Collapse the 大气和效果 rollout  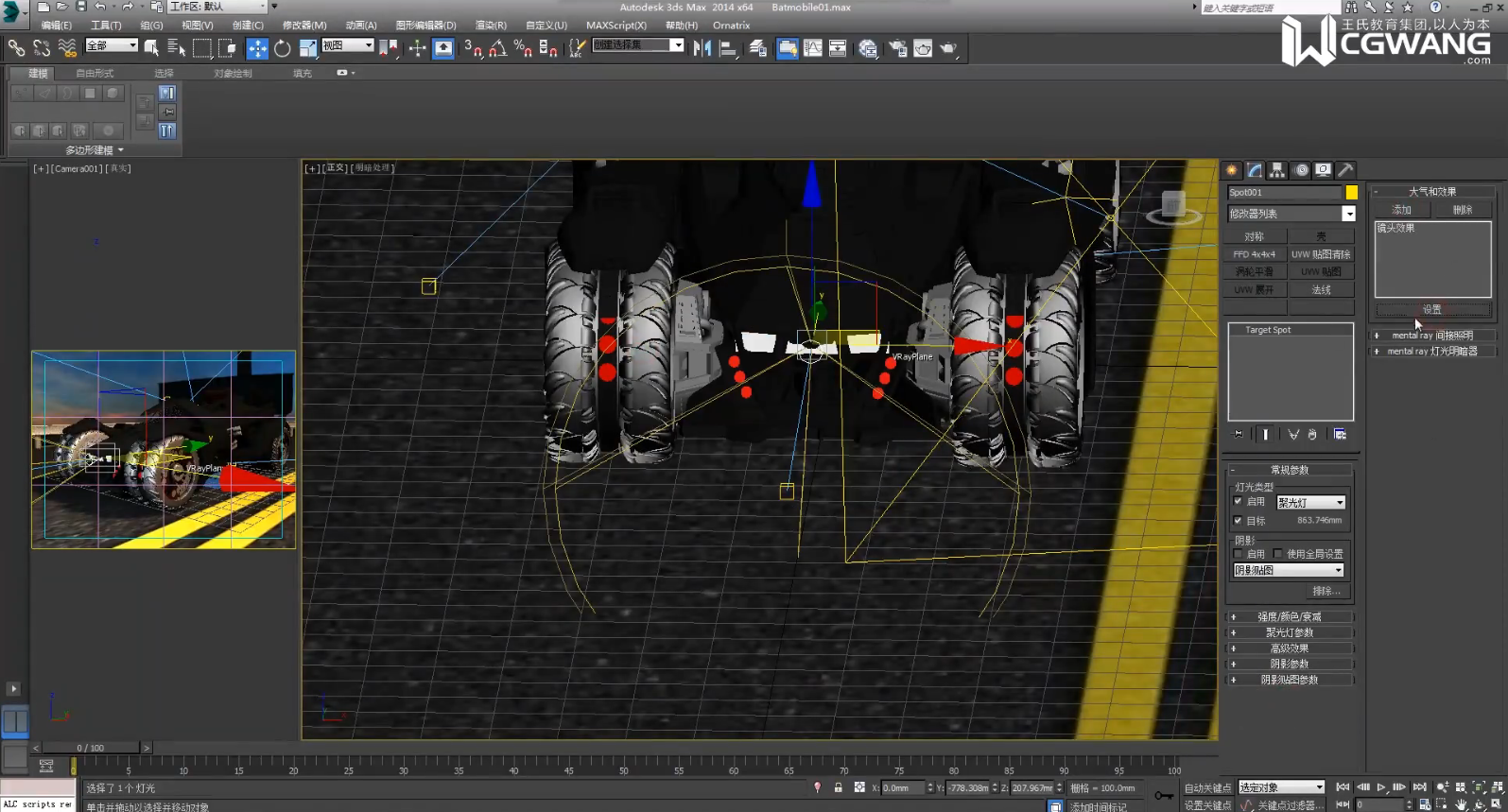pyautogui.click(x=1433, y=191)
